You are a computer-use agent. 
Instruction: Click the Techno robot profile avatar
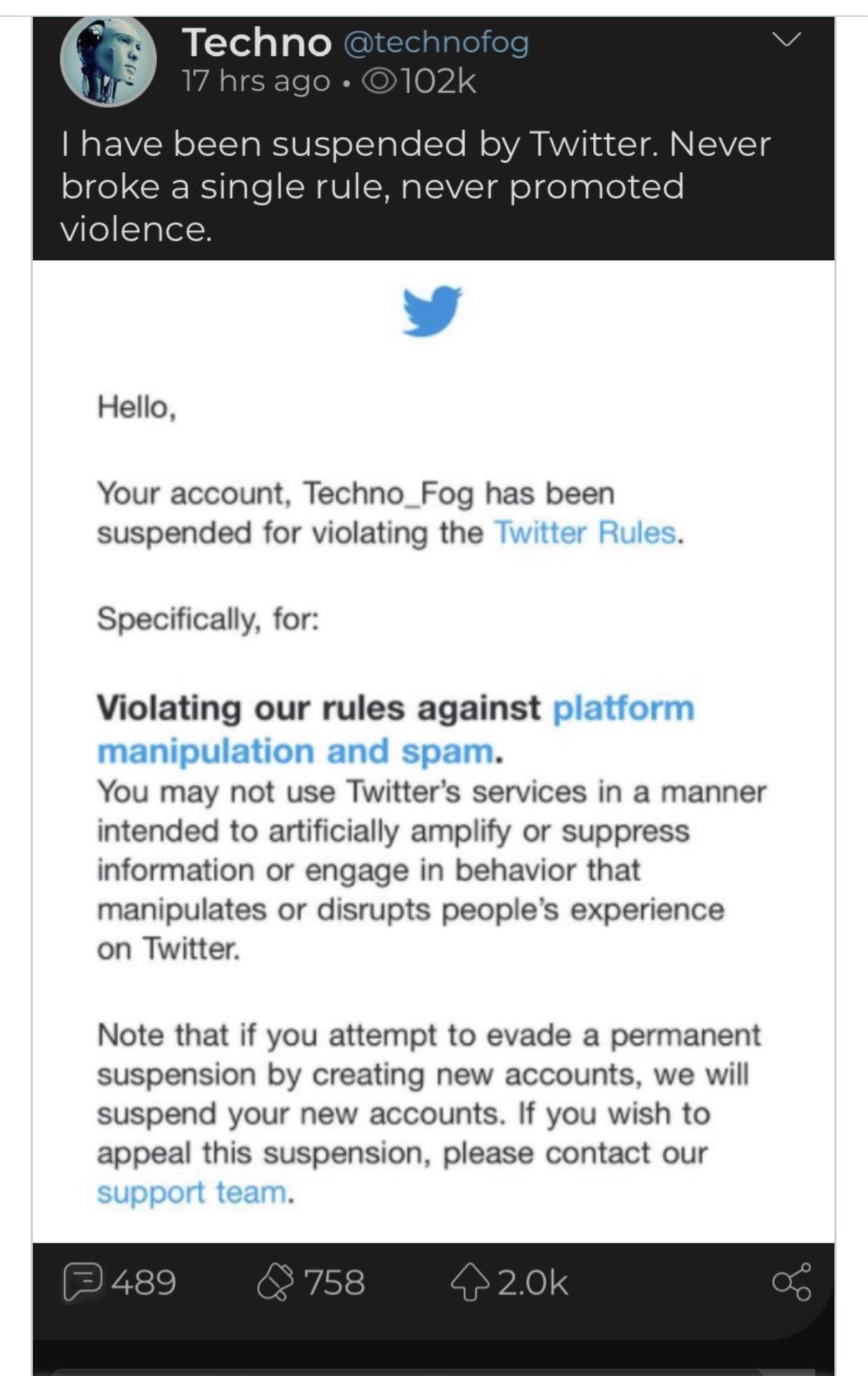(108, 62)
